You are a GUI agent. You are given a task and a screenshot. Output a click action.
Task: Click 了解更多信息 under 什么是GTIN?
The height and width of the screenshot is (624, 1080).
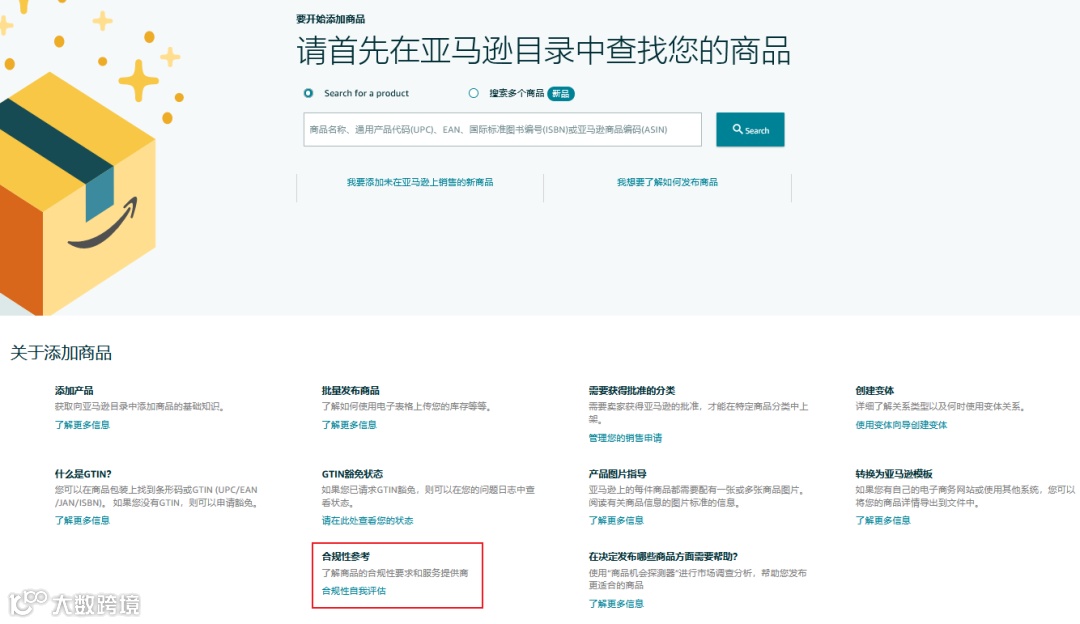82,521
